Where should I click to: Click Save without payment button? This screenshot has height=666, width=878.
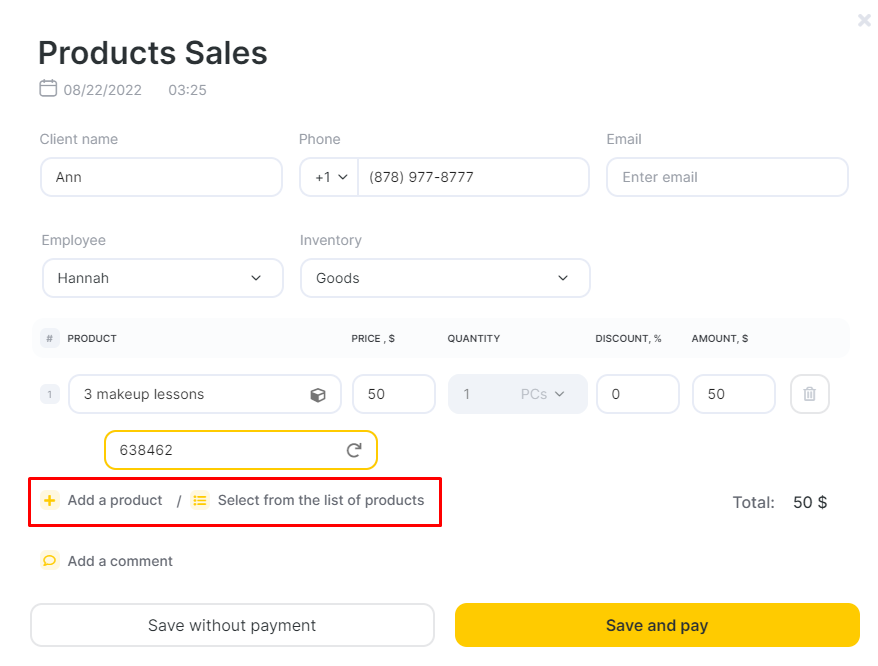(x=232, y=625)
